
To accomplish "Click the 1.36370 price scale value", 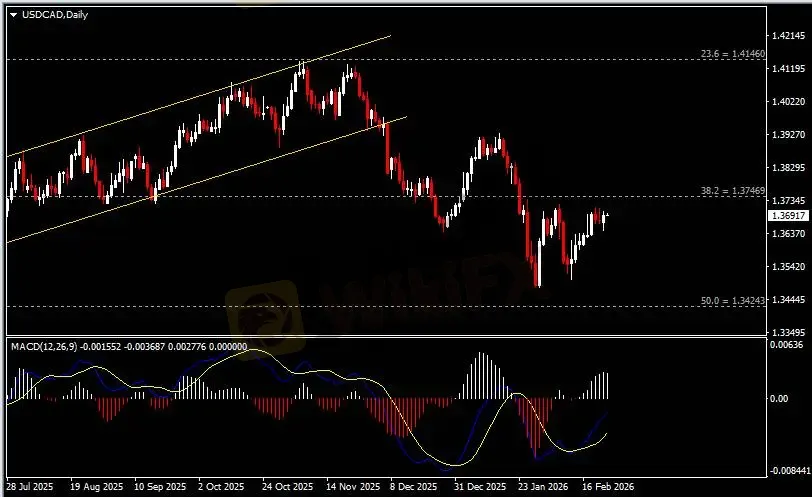I will (x=789, y=233).
